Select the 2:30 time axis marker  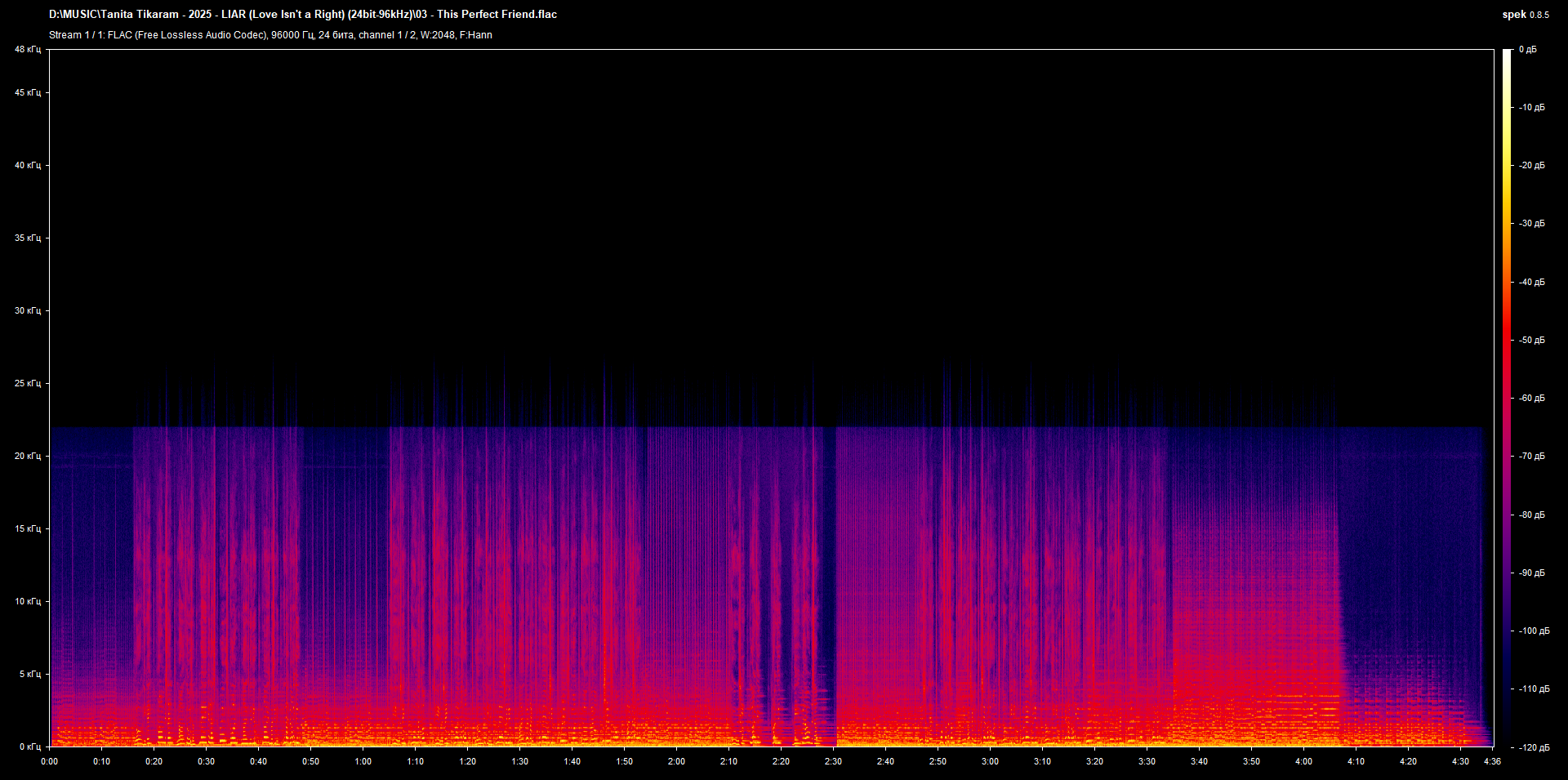[833, 761]
